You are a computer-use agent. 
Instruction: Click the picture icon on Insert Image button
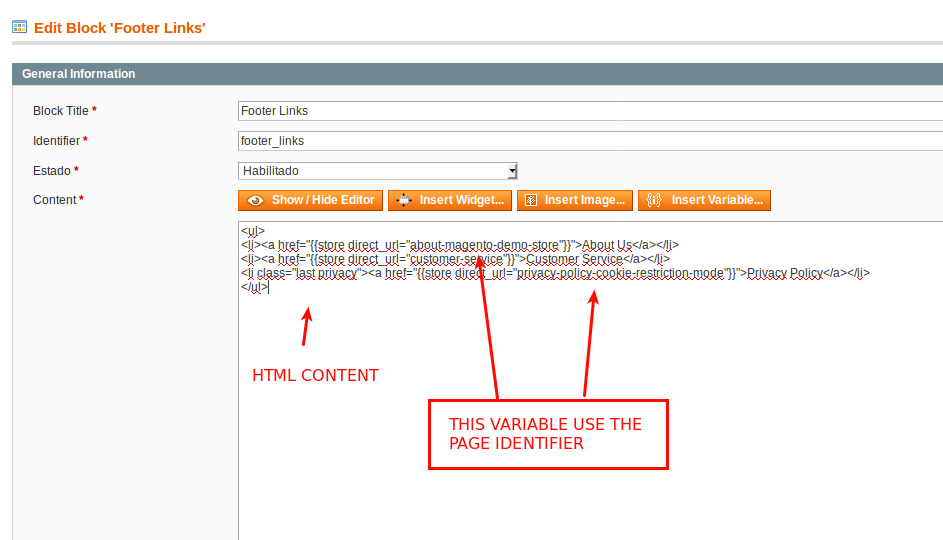[530, 200]
